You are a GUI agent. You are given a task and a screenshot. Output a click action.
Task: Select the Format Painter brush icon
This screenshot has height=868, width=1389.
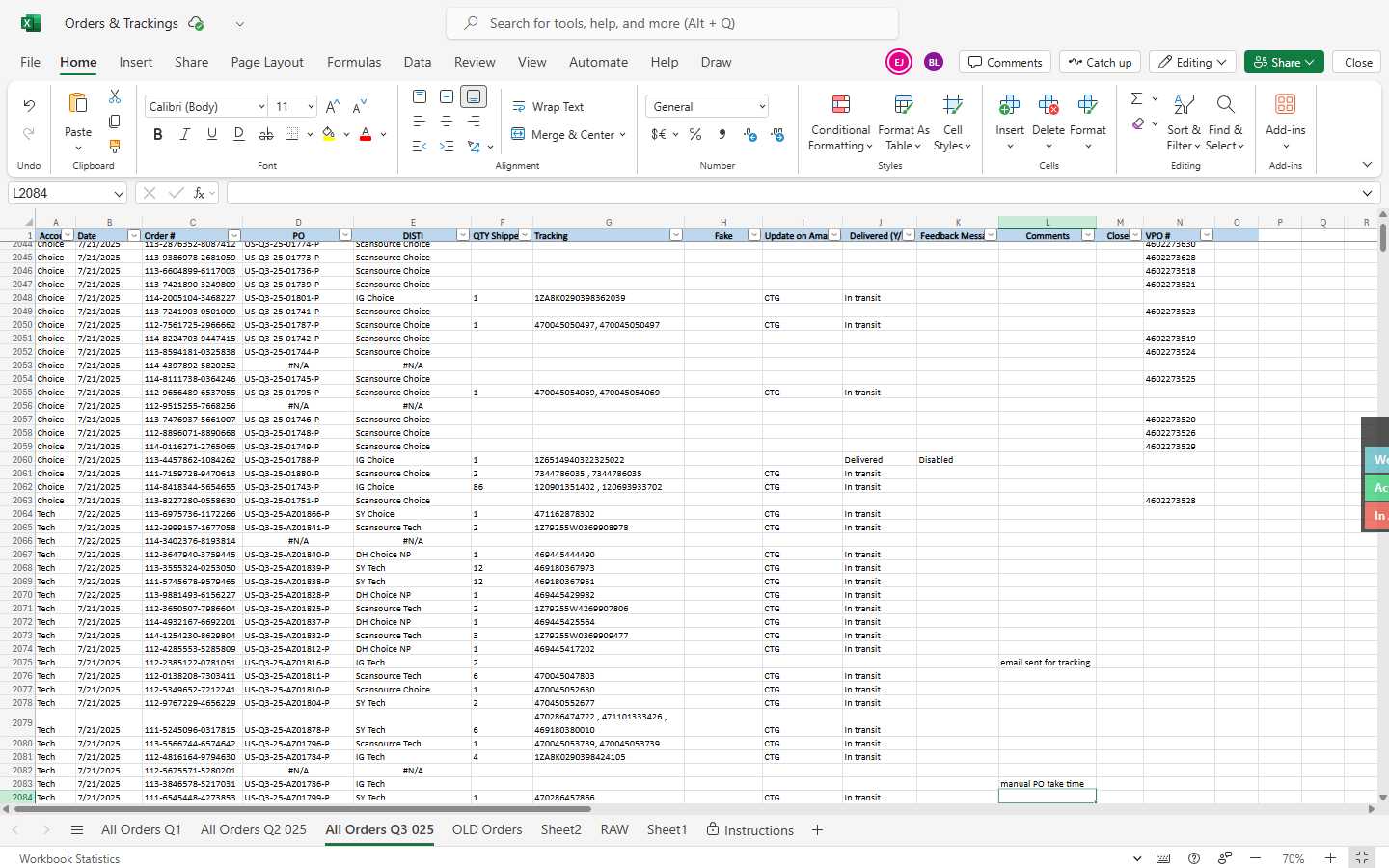[115, 147]
